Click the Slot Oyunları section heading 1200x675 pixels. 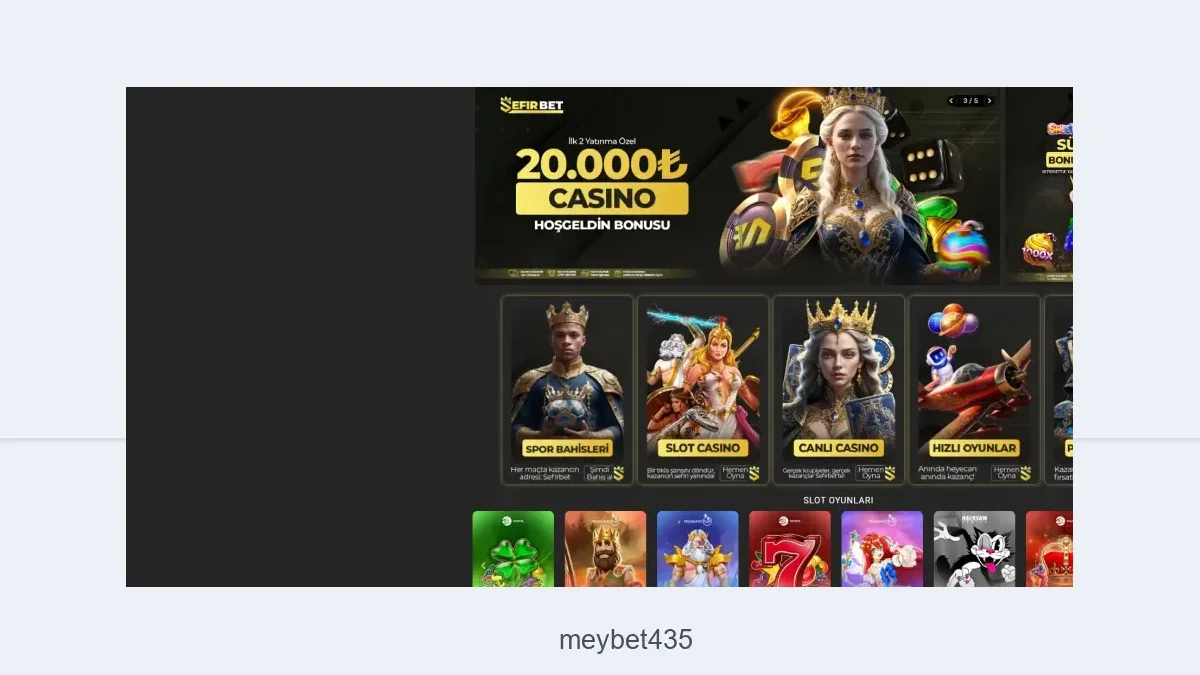tap(838, 500)
